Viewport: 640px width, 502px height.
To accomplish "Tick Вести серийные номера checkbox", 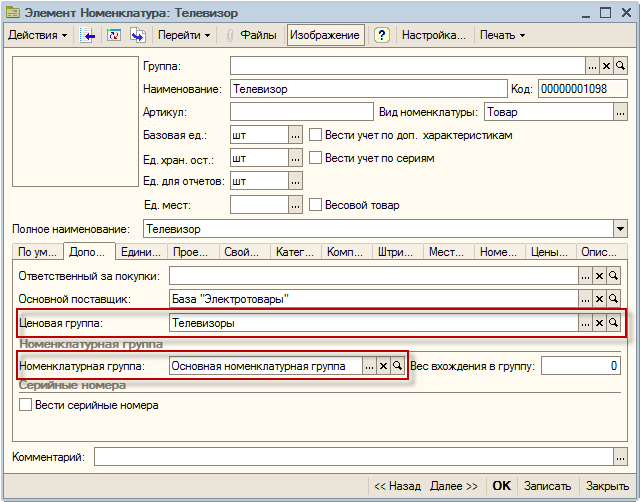I will click(x=25, y=405).
